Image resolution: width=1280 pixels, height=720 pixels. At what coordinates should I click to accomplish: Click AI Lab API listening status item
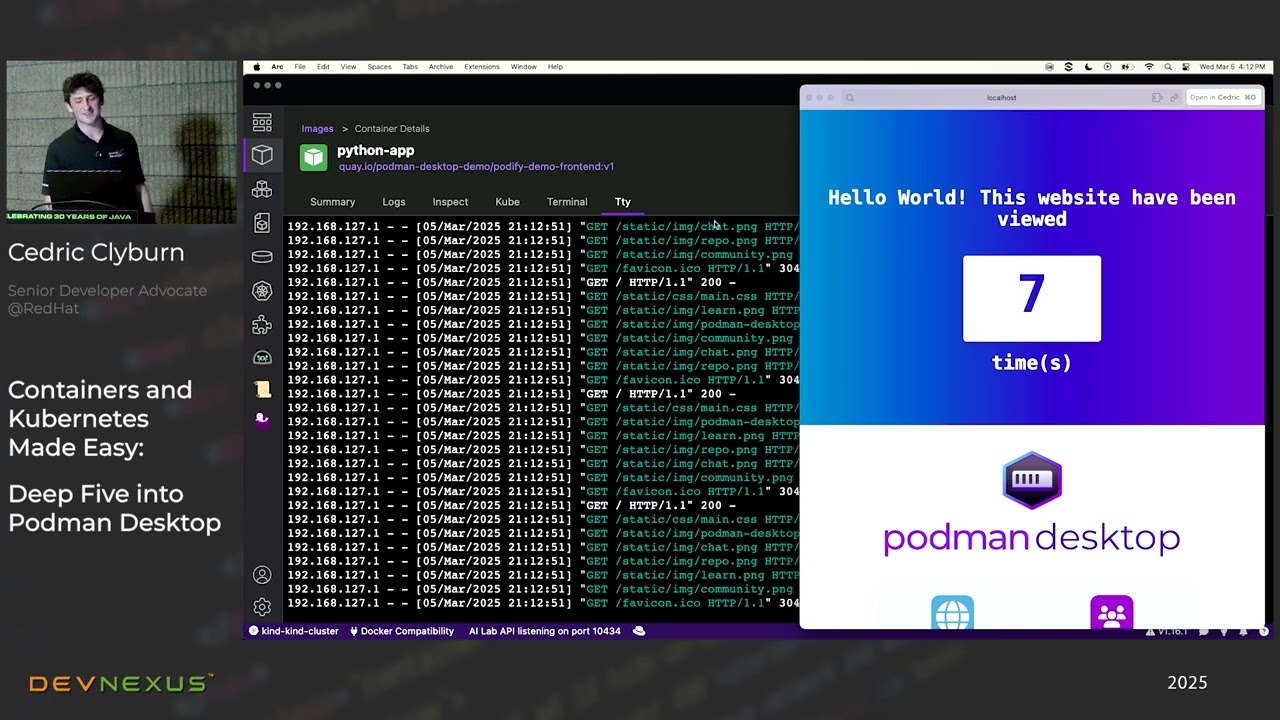(545, 631)
